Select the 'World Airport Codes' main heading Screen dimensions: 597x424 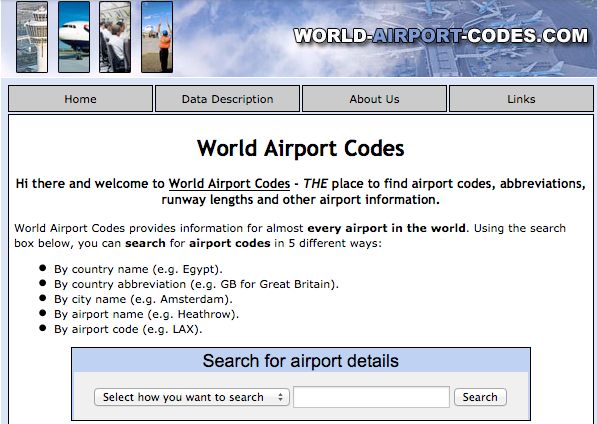pyautogui.click(x=300, y=148)
